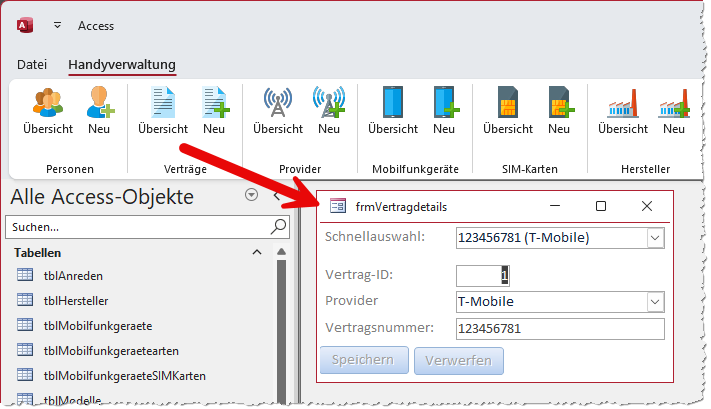Open the Verträge Übersicht icon
Image resolution: width=711 pixels, height=409 pixels.
pos(163,102)
